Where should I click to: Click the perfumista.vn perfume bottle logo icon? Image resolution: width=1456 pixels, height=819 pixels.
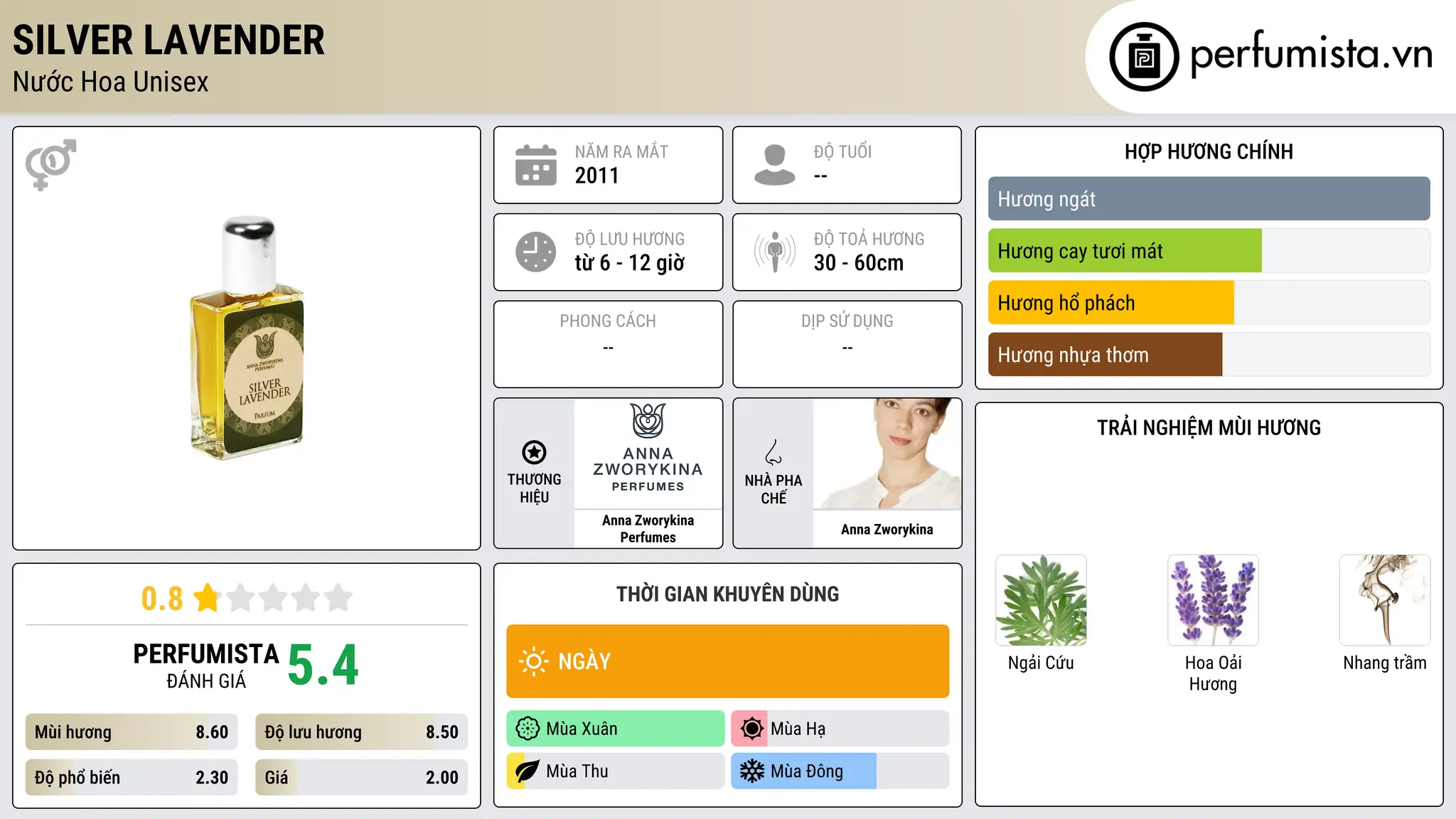1144,57
